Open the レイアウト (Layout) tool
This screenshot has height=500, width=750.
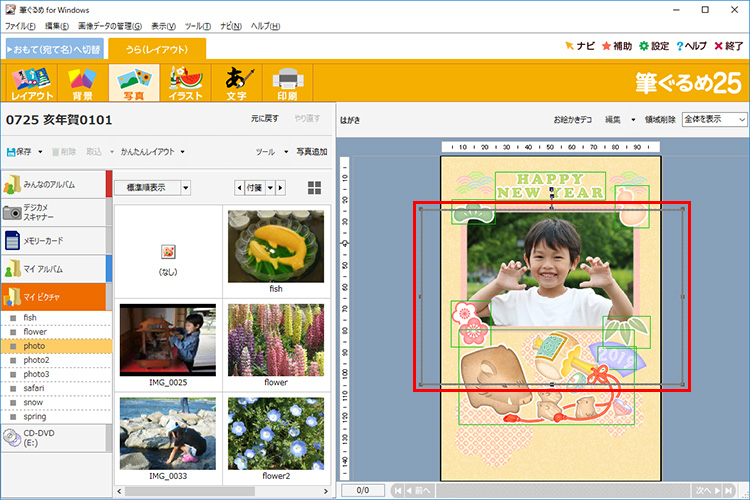coord(32,82)
